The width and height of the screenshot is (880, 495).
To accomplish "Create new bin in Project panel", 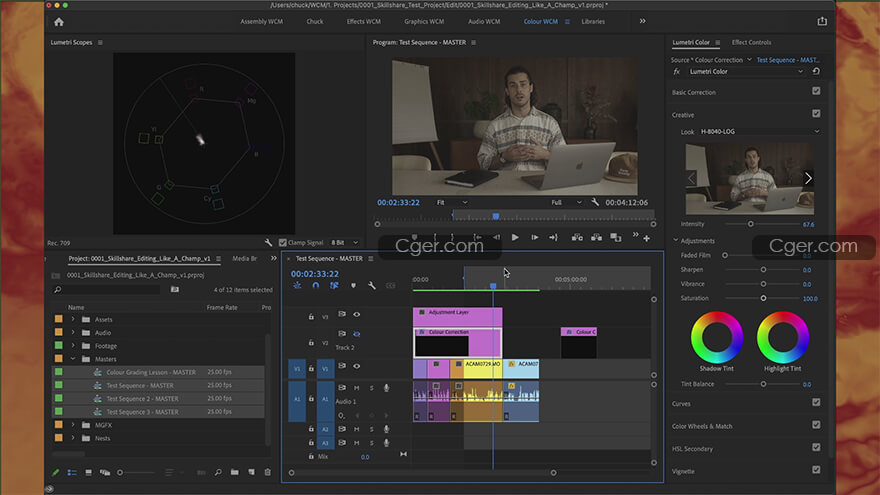I will 235,473.
